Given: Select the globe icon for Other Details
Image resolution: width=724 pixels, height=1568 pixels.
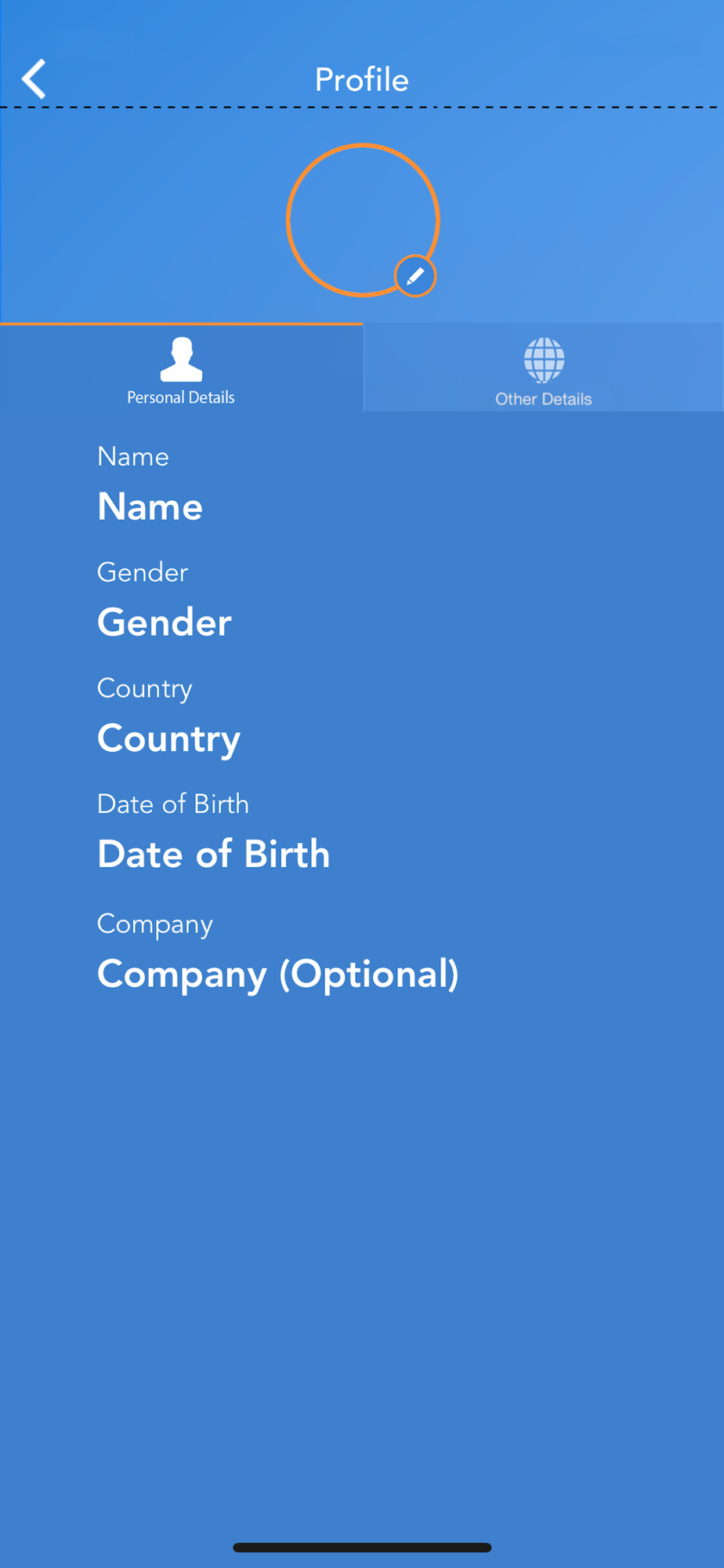Looking at the screenshot, I should (x=544, y=360).
